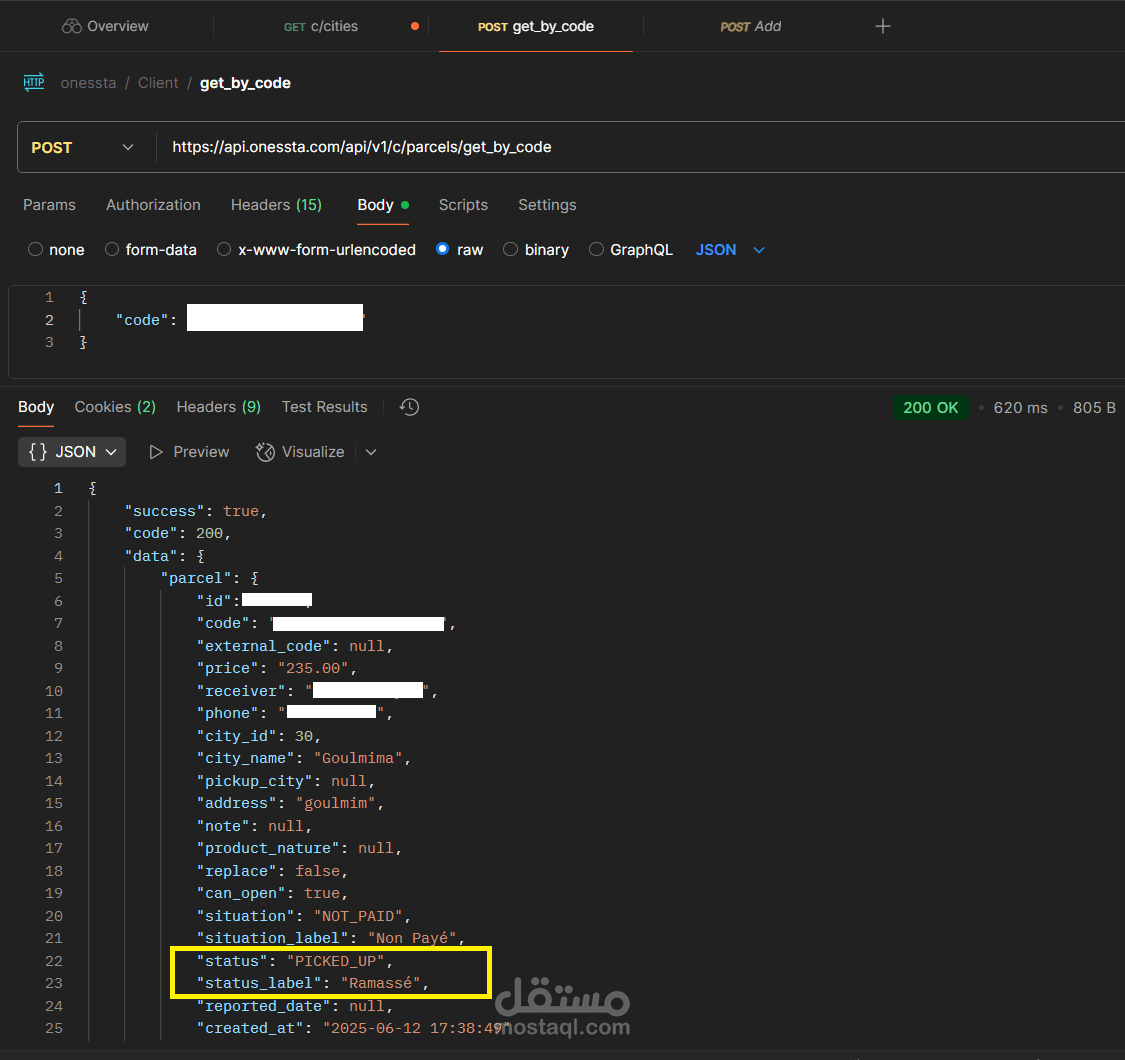This screenshot has height=1060, width=1125.
Task: Click the "external_code": null line
Action: 295,647
